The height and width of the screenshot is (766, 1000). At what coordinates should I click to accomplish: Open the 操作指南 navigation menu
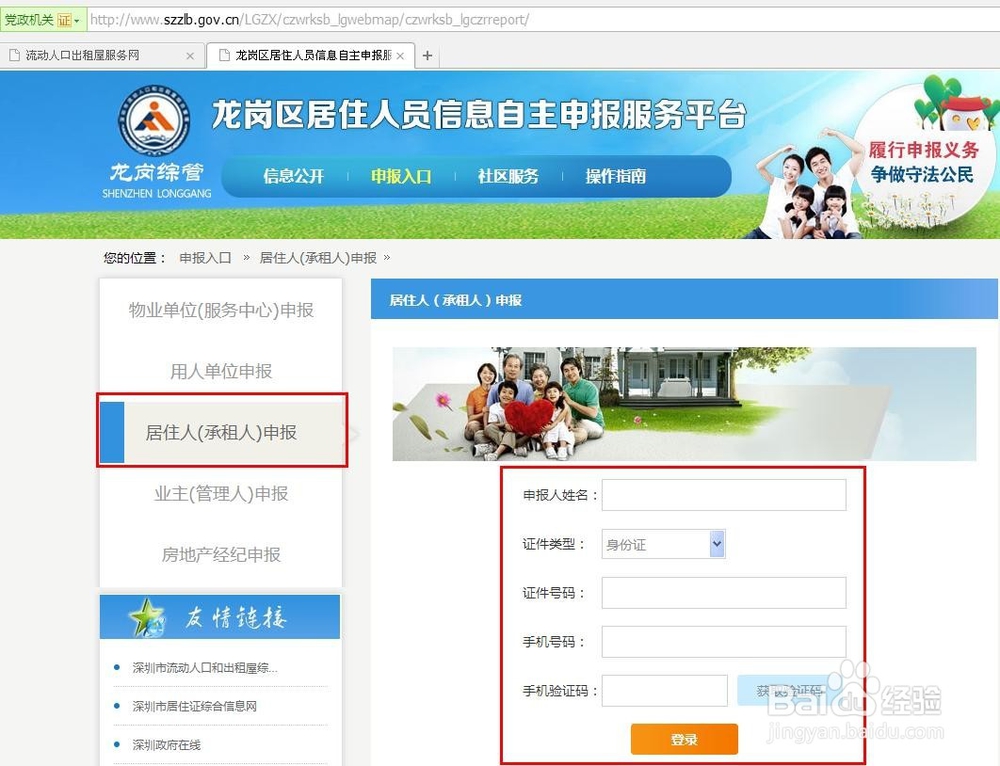click(x=615, y=176)
